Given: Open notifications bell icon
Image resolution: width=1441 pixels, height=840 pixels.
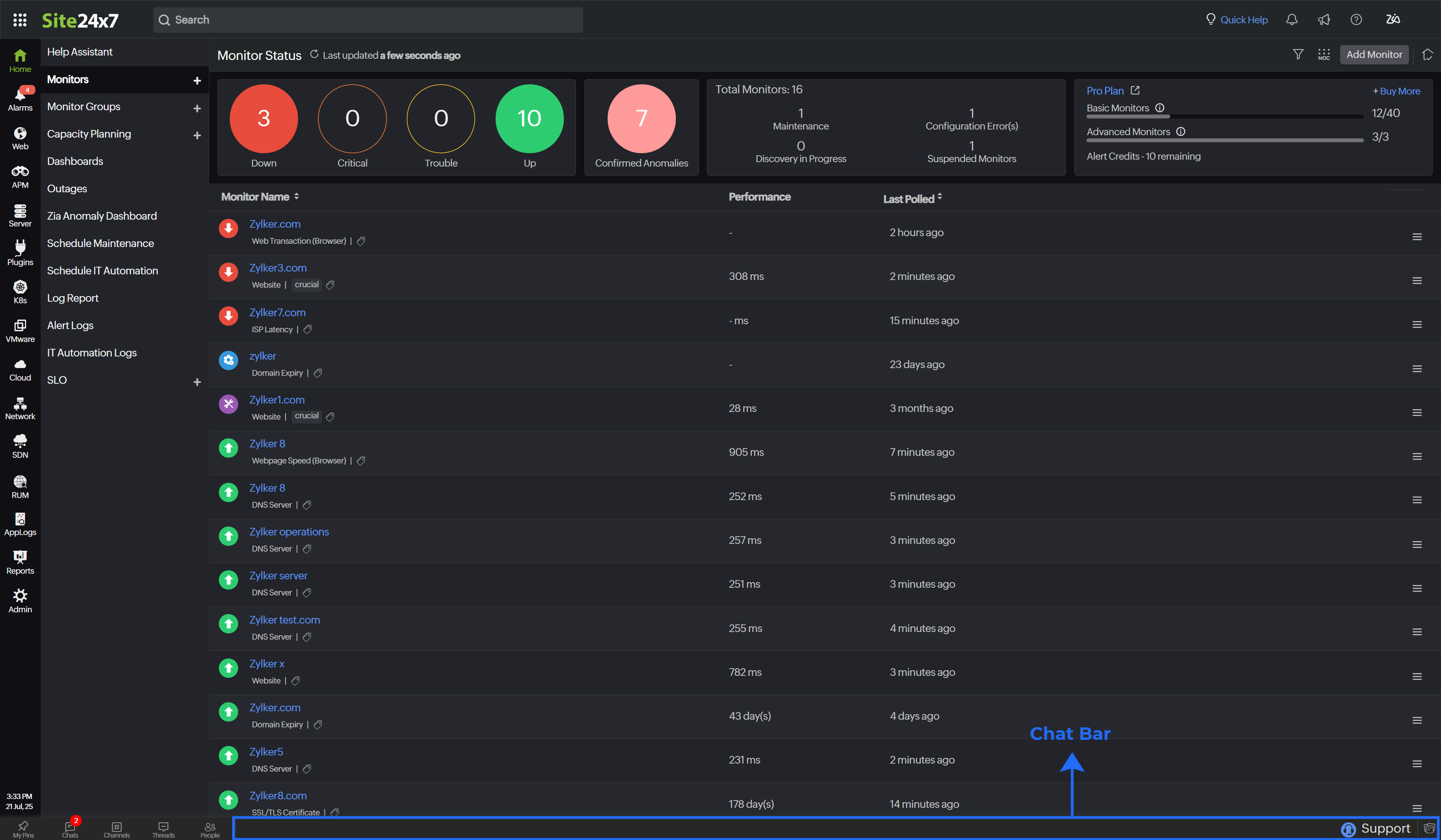Looking at the screenshot, I should click(1292, 19).
